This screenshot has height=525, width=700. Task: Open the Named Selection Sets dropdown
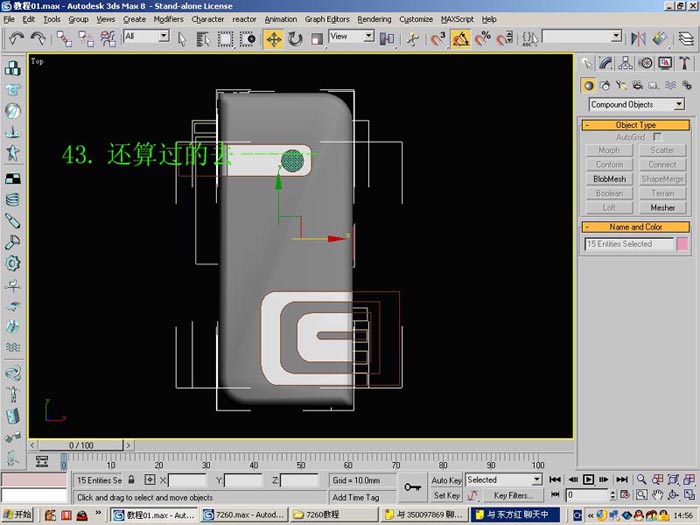coord(582,36)
